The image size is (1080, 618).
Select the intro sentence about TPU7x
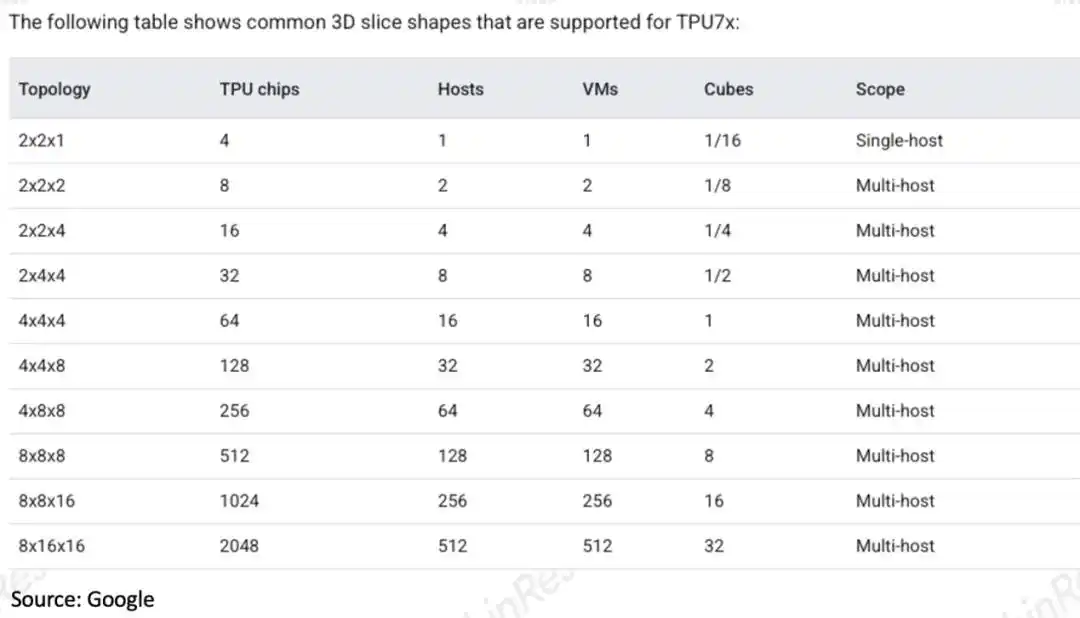[374, 23]
